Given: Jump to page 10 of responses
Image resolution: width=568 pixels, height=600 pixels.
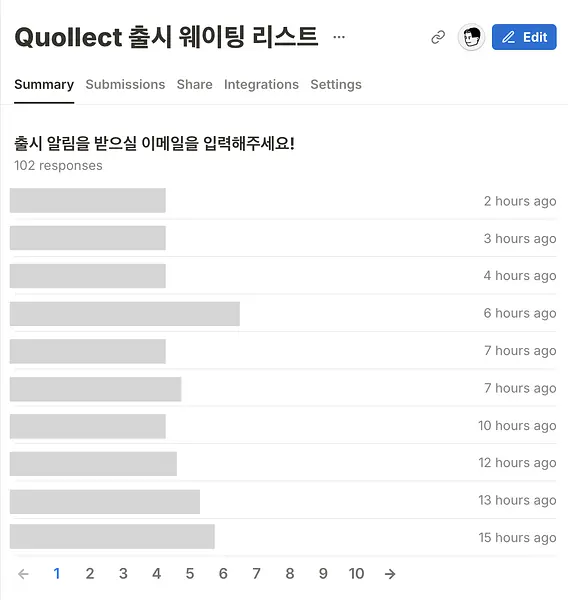Looking at the screenshot, I should click(x=356, y=574).
